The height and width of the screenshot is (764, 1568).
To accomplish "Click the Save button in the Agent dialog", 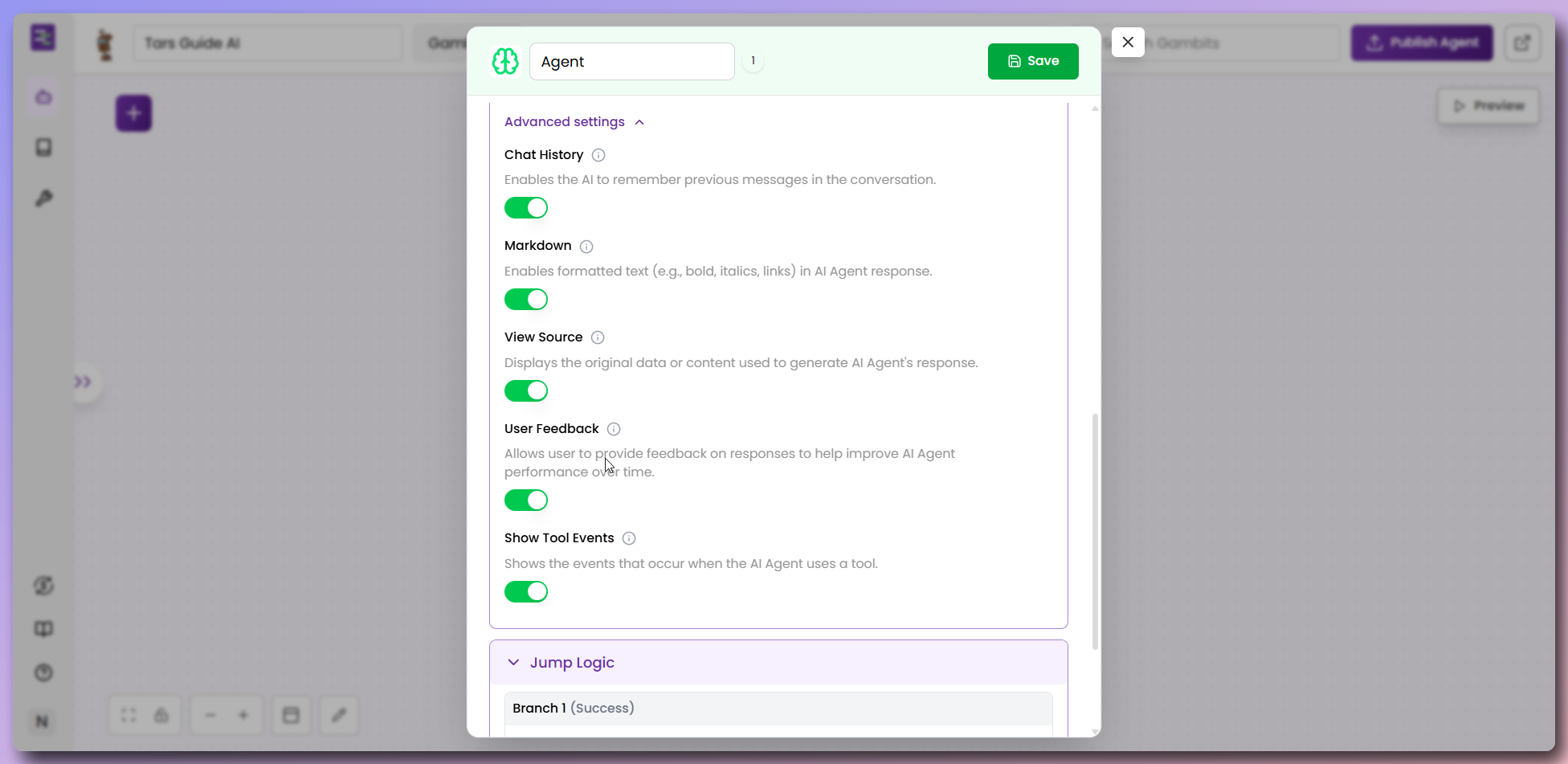I will point(1033,60).
